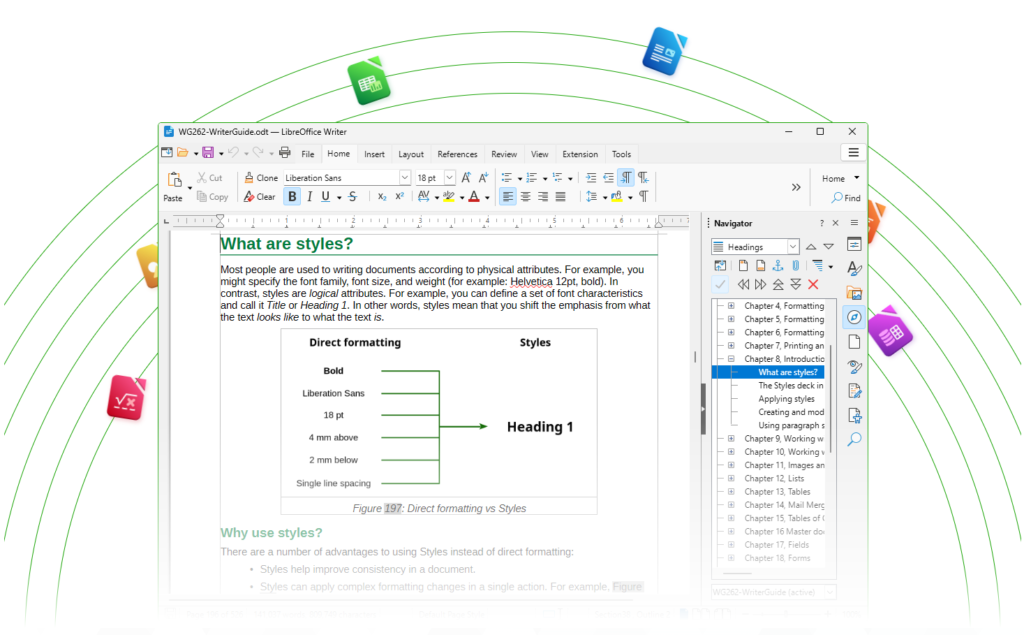This screenshot has height=635, width=1024.
Task: Click Navigator promote chapter double-left arrows
Action: 743,284
